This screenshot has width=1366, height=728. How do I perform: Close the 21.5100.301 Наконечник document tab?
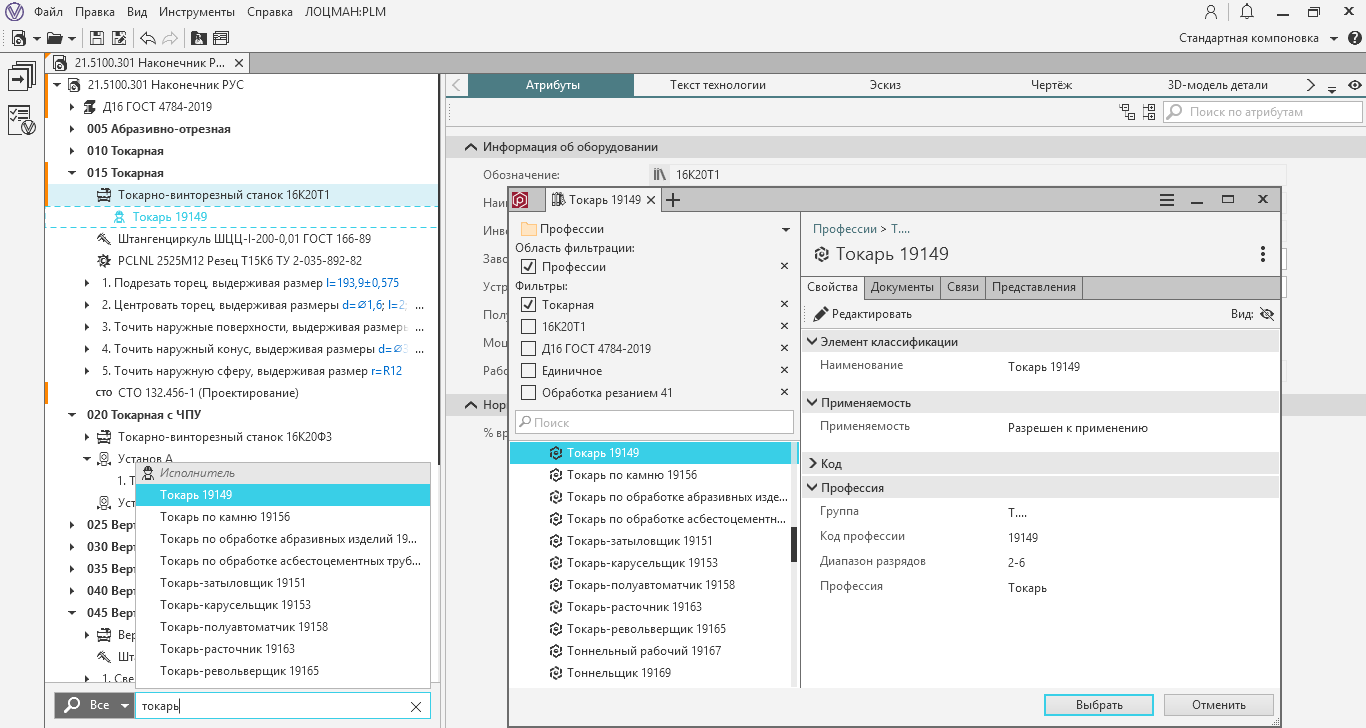pos(239,62)
